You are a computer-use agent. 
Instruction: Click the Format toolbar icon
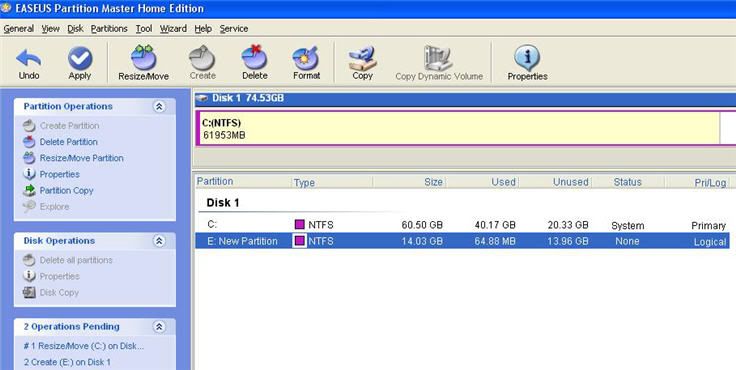tap(306, 58)
